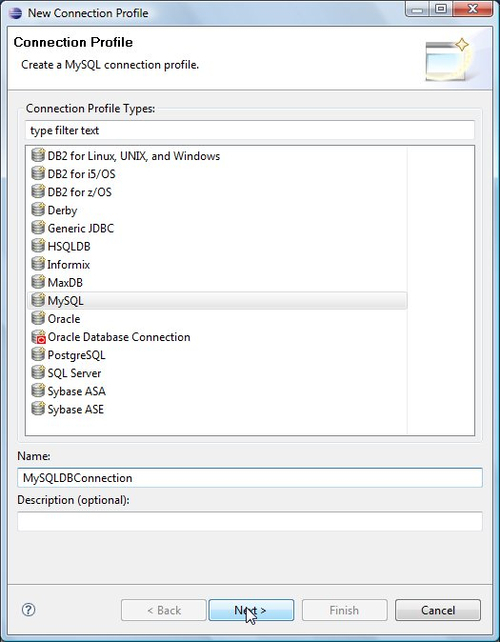Viewport: 500px width, 642px height.
Task: Click the DB2 for Linux database icon
Action: [x=38, y=156]
